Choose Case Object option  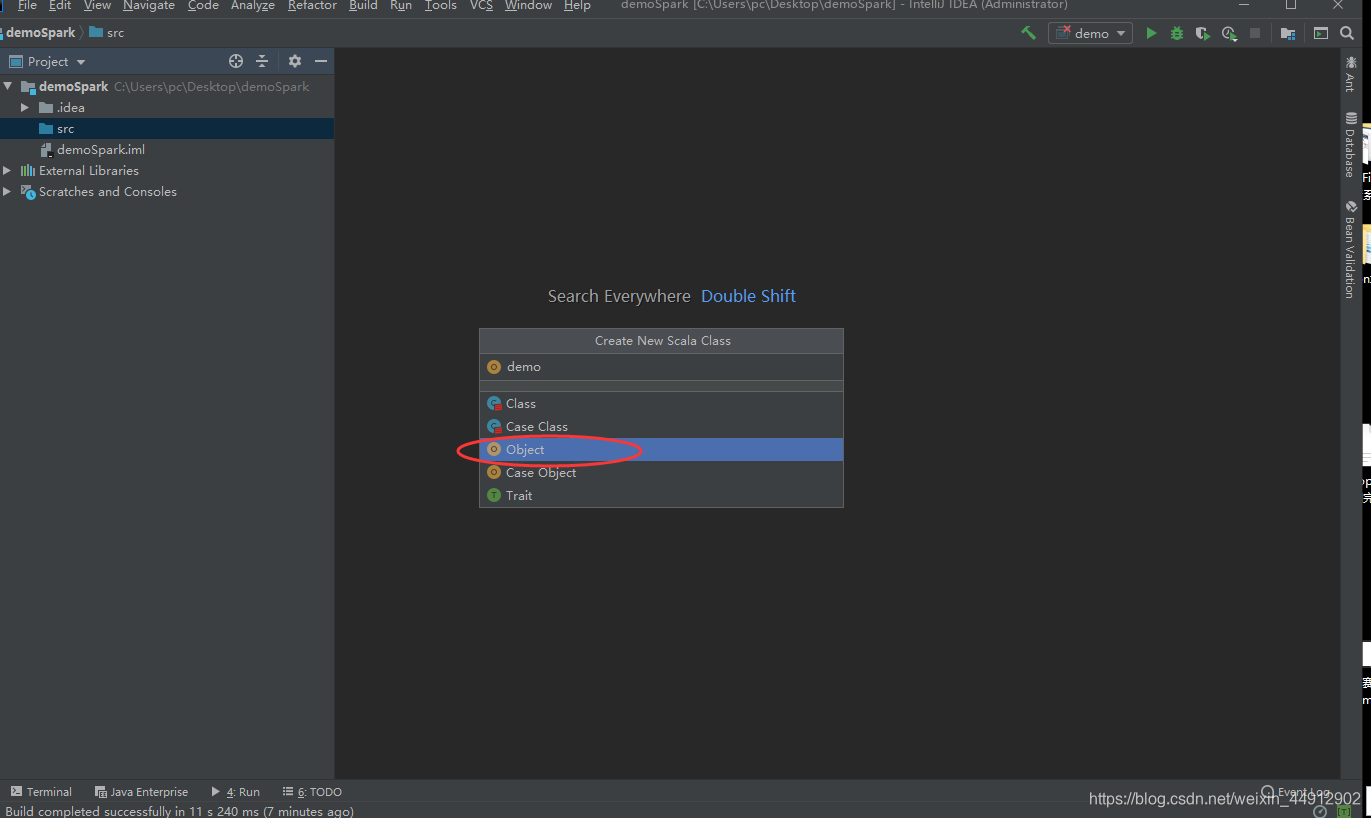661,472
